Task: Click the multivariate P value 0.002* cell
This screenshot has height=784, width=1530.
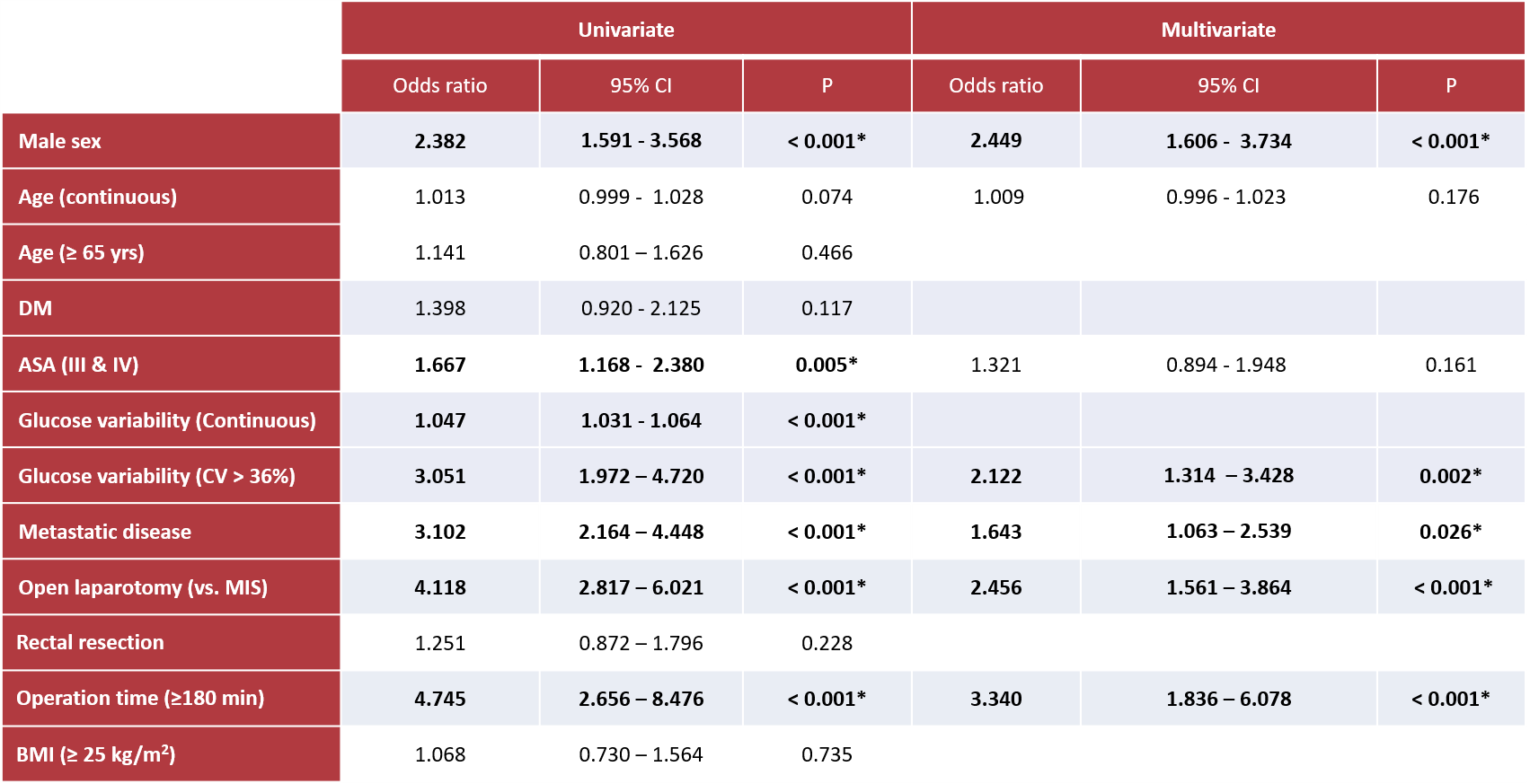Action: coord(1450,476)
